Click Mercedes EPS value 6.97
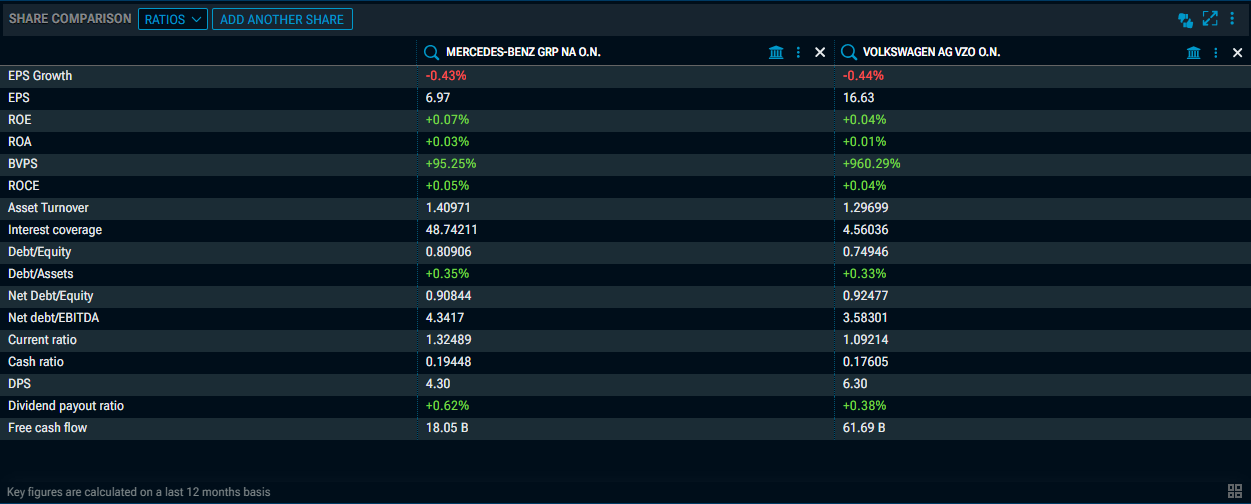 pyautogui.click(x=438, y=98)
